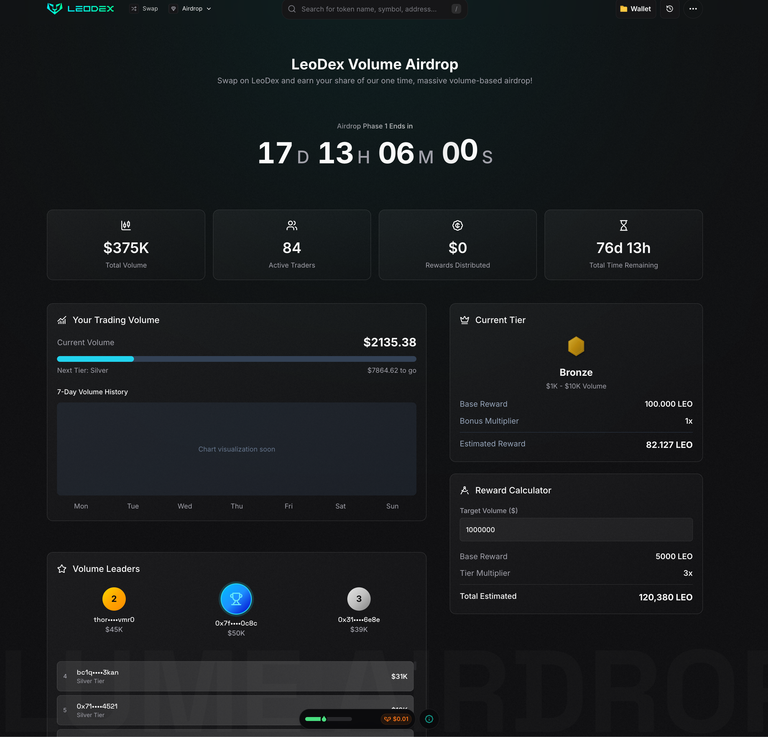Click the slash shortcut badge in search
The height and width of the screenshot is (737, 768).
pyautogui.click(x=456, y=9)
